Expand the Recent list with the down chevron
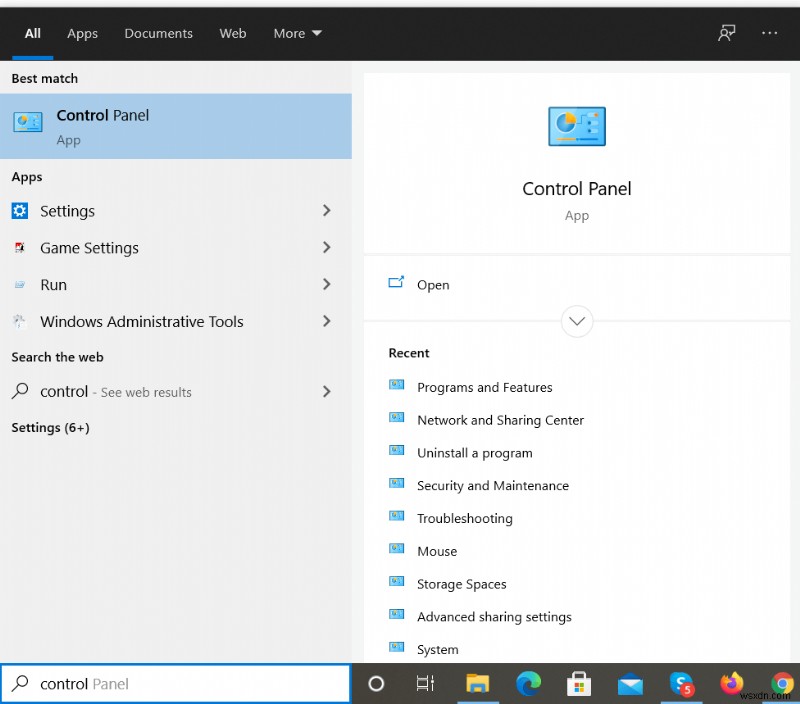Viewport: 800px width, 704px height. [577, 321]
